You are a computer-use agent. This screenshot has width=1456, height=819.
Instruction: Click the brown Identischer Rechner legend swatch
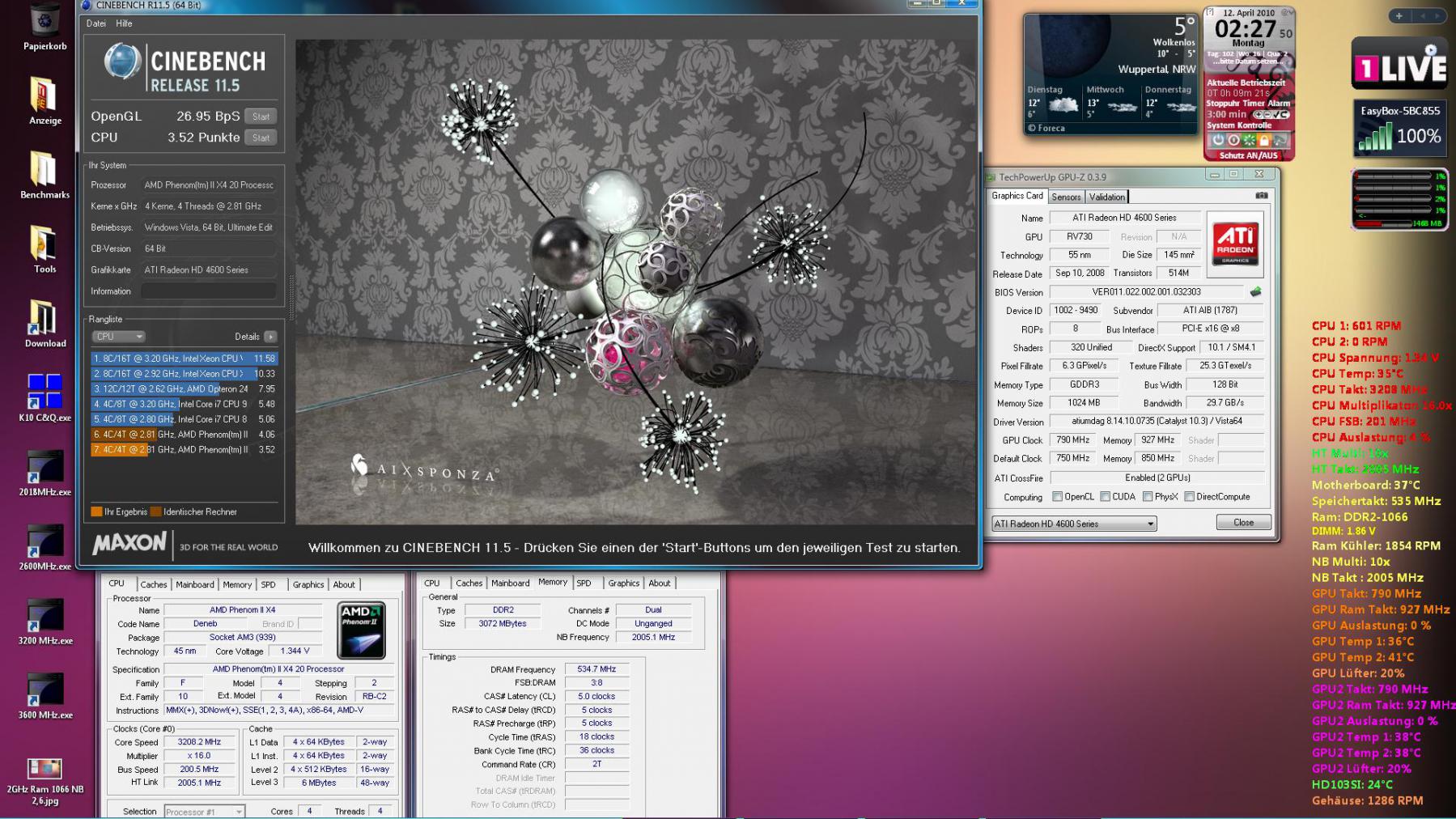tap(156, 511)
